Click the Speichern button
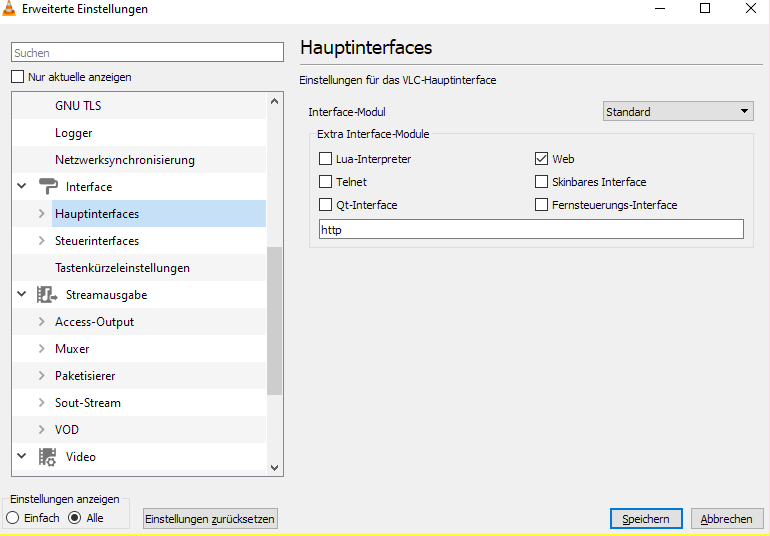Screen dimensions: 770x536 click(x=646, y=519)
